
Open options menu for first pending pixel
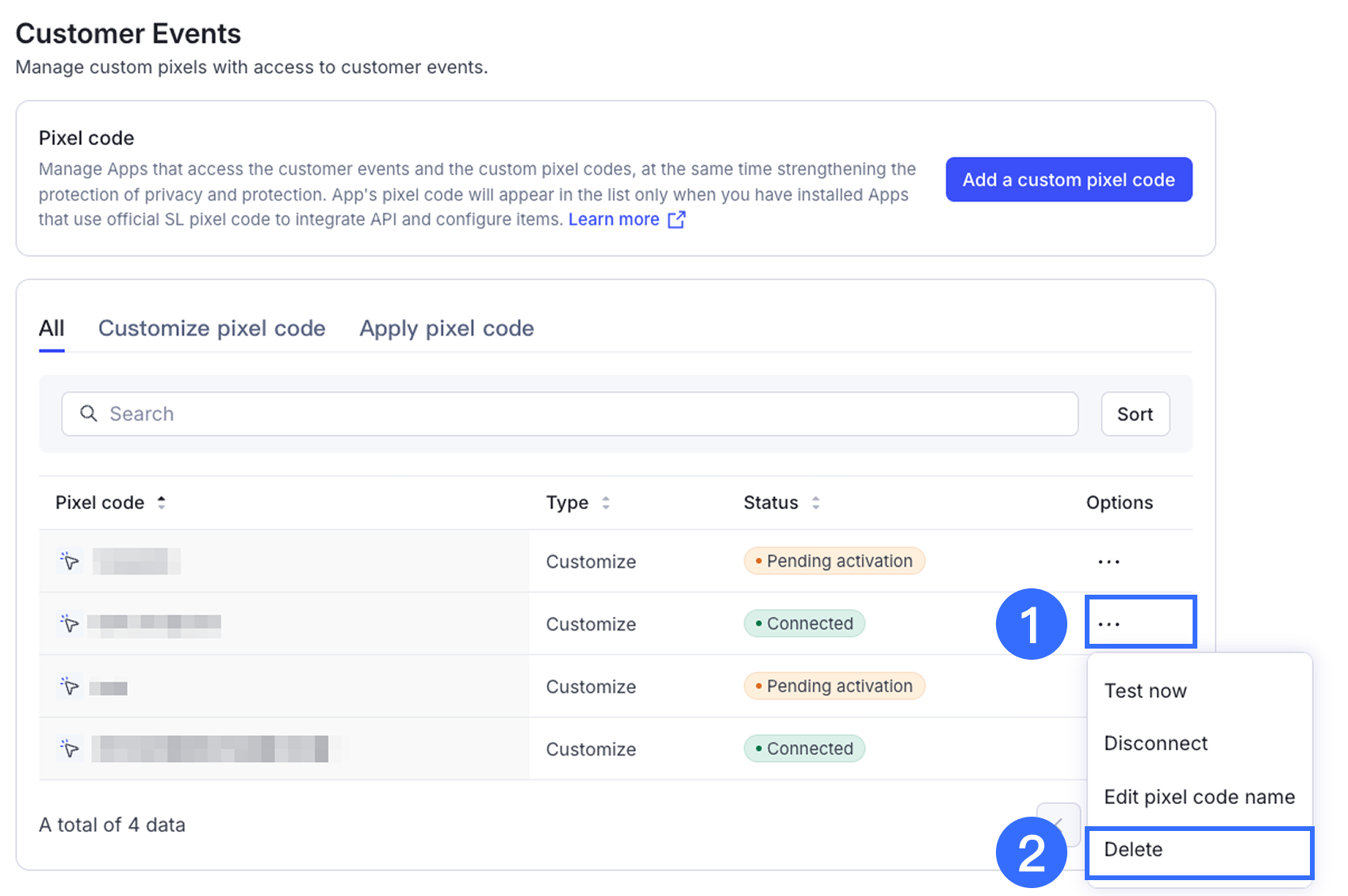coord(1109,561)
